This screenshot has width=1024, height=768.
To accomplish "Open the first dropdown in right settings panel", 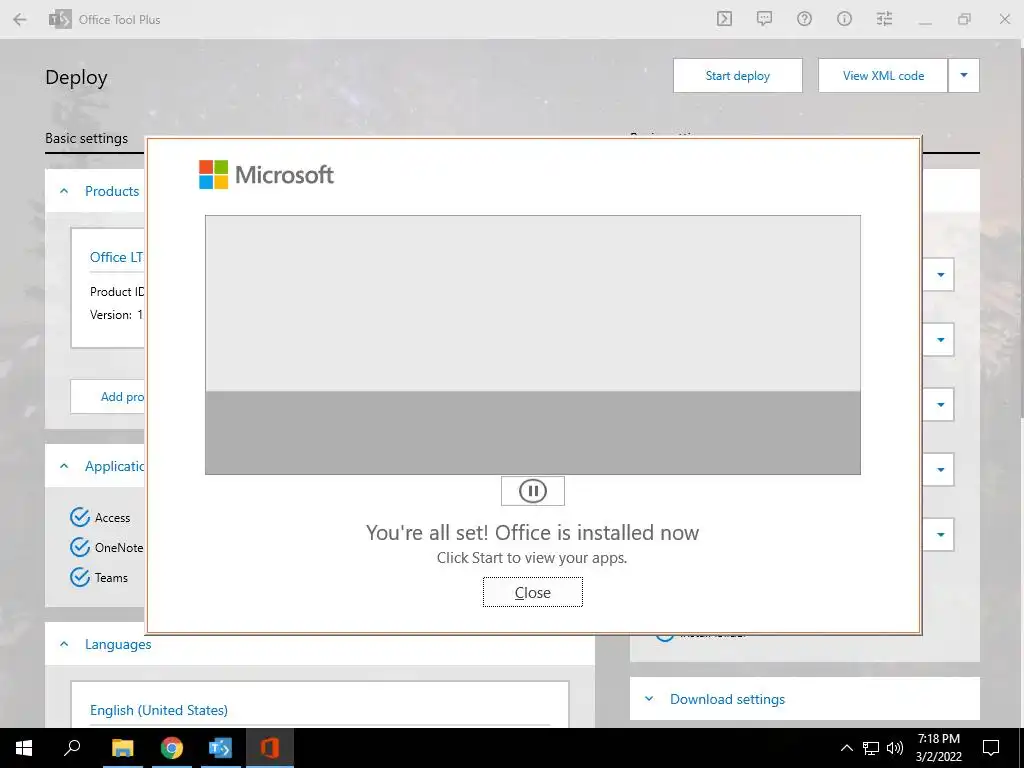I will 940,275.
